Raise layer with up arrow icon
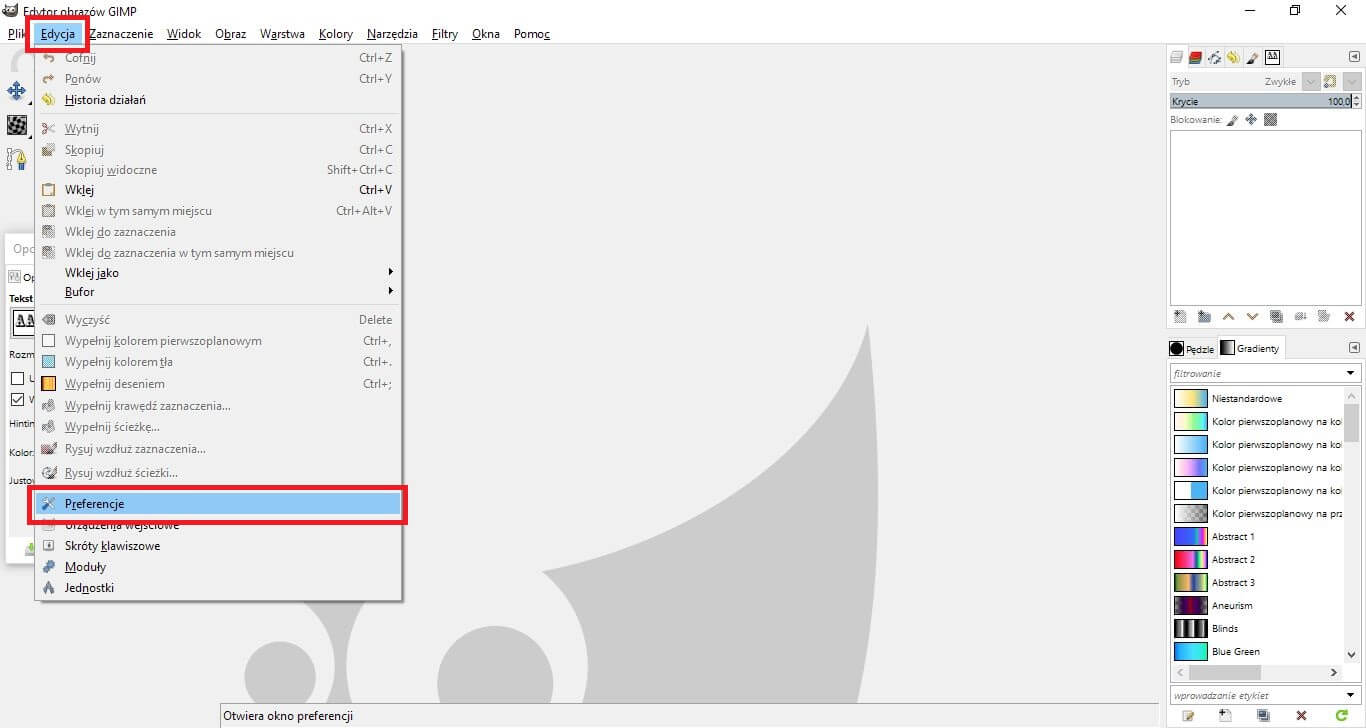The image size is (1366, 728). 1229,316
